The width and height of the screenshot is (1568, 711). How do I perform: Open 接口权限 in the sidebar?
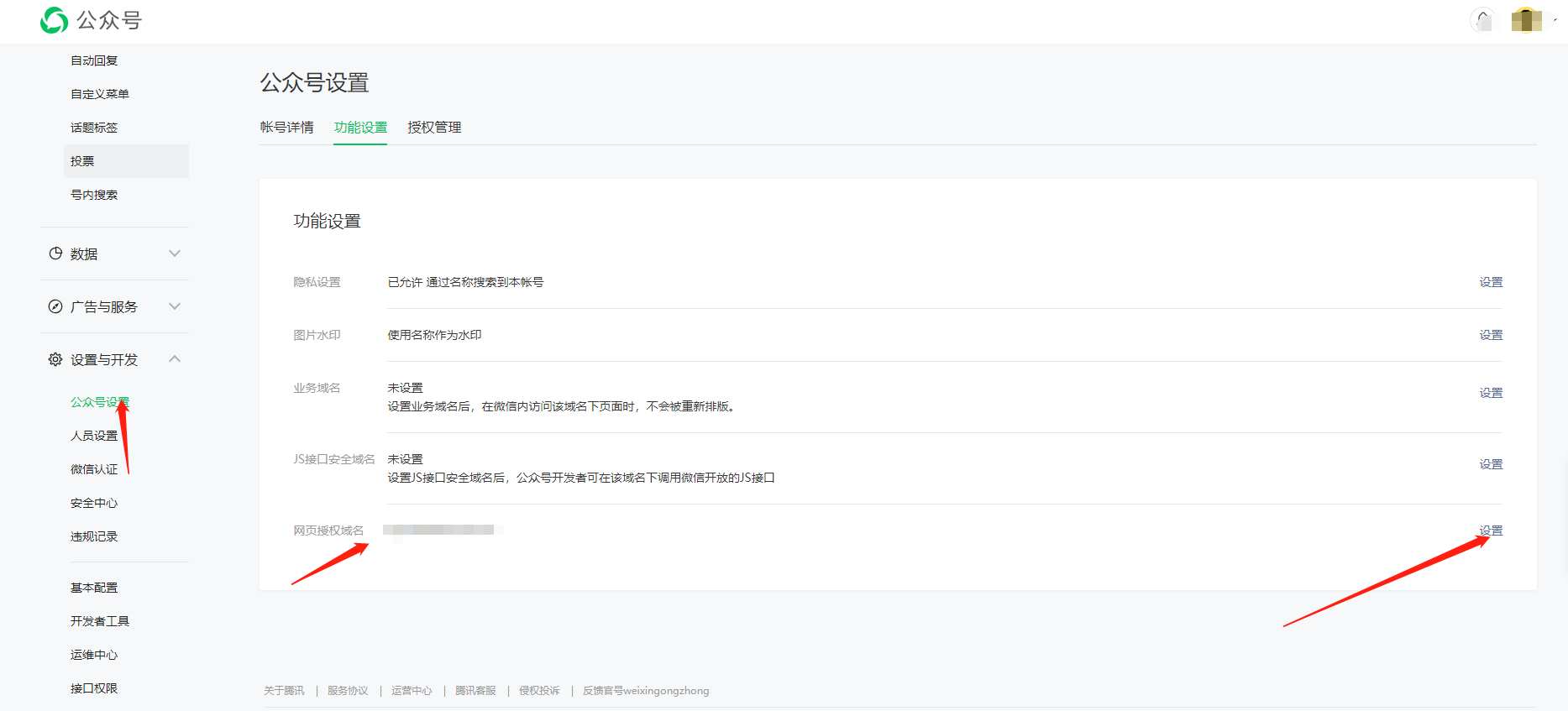point(94,688)
